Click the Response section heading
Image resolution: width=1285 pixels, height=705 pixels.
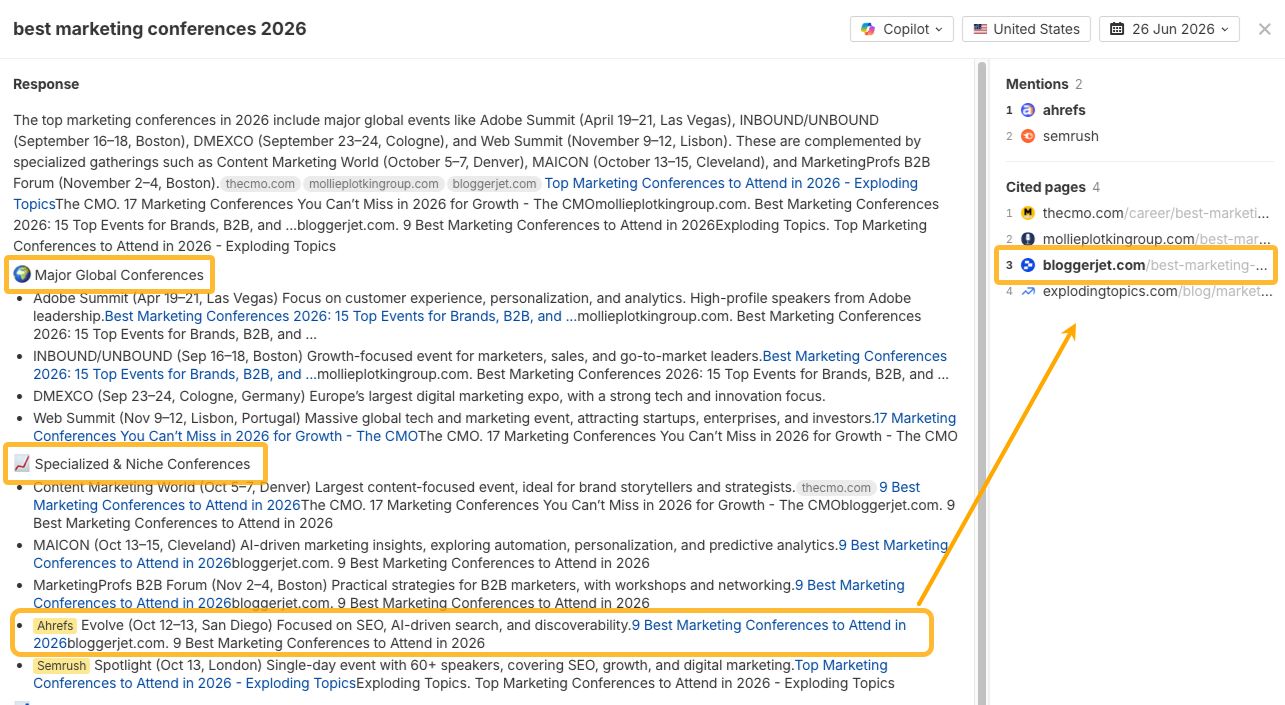click(x=46, y=84)
